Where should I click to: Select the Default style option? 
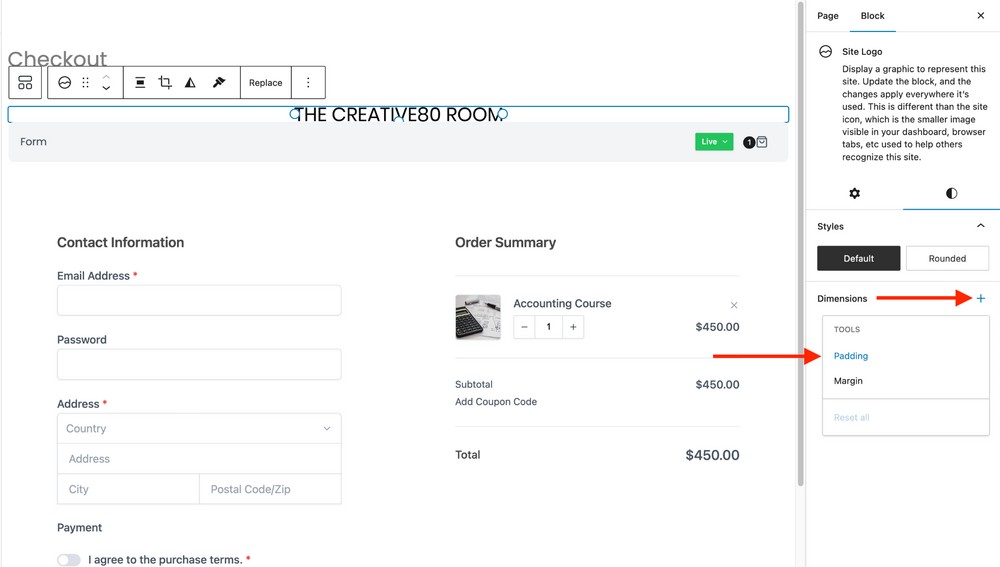click(858, 258)
